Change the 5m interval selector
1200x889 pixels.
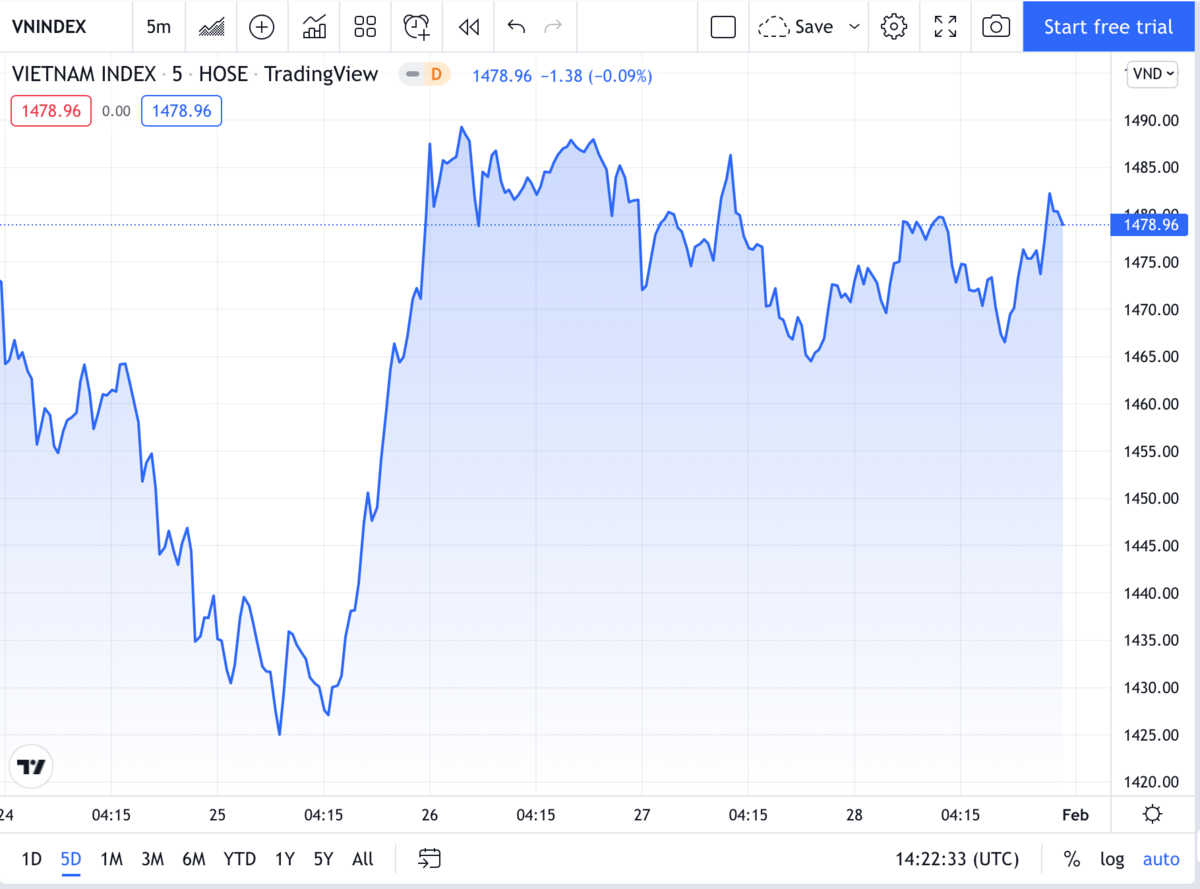pos(158,26)
